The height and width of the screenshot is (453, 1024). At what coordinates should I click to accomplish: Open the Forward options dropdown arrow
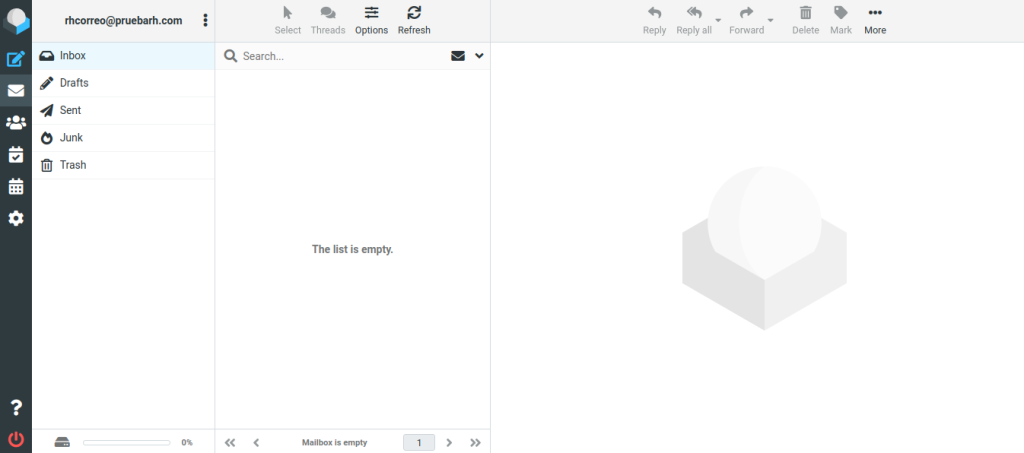pyautogui.click(x=770, y=20)
